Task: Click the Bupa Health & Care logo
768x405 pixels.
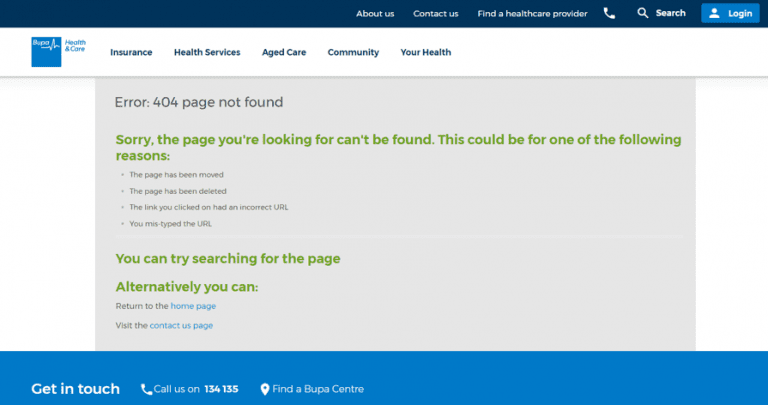Action: click(59, 51)
